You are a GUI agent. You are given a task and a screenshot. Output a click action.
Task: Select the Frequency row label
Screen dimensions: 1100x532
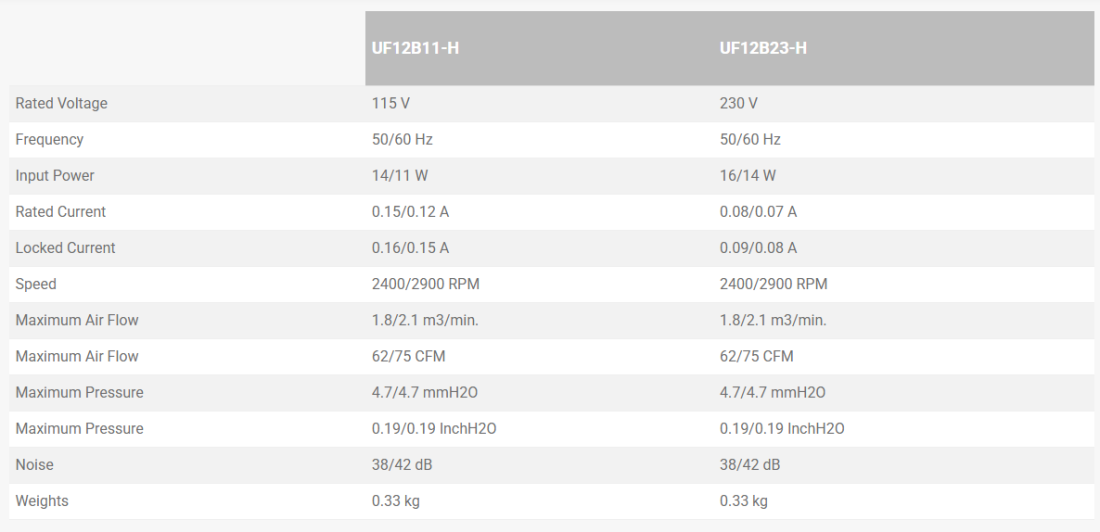49,140
